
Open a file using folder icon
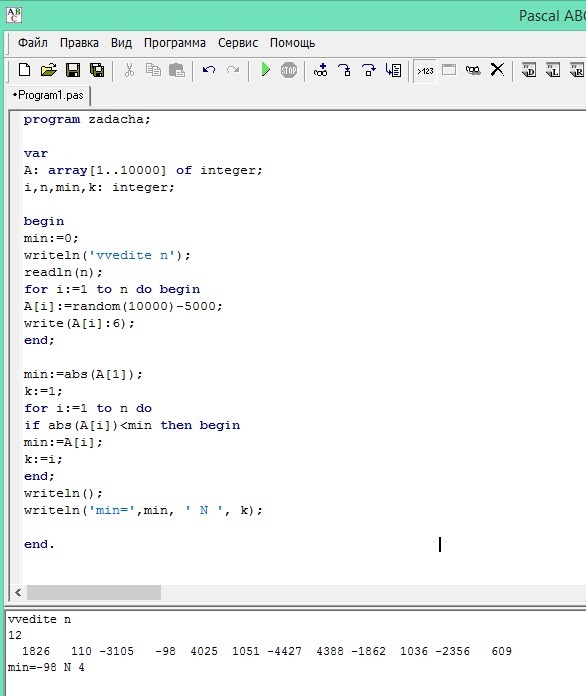pyautogui.click(x=49, y=70)
